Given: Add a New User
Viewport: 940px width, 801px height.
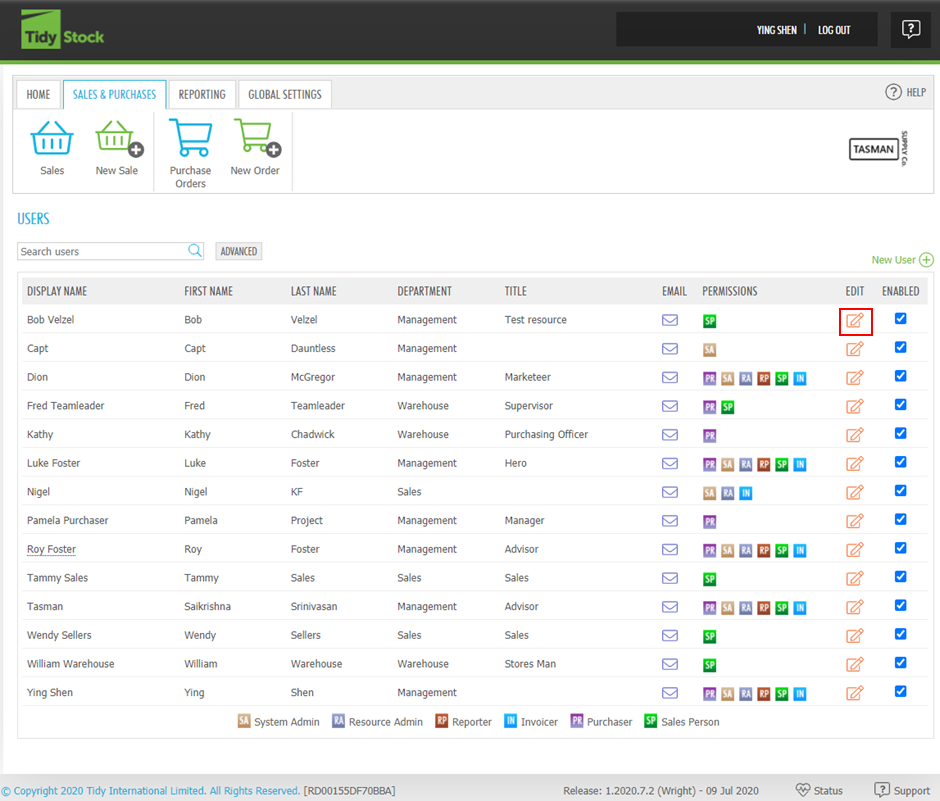Looking at the screenshot, I should [x=902, y=260].
